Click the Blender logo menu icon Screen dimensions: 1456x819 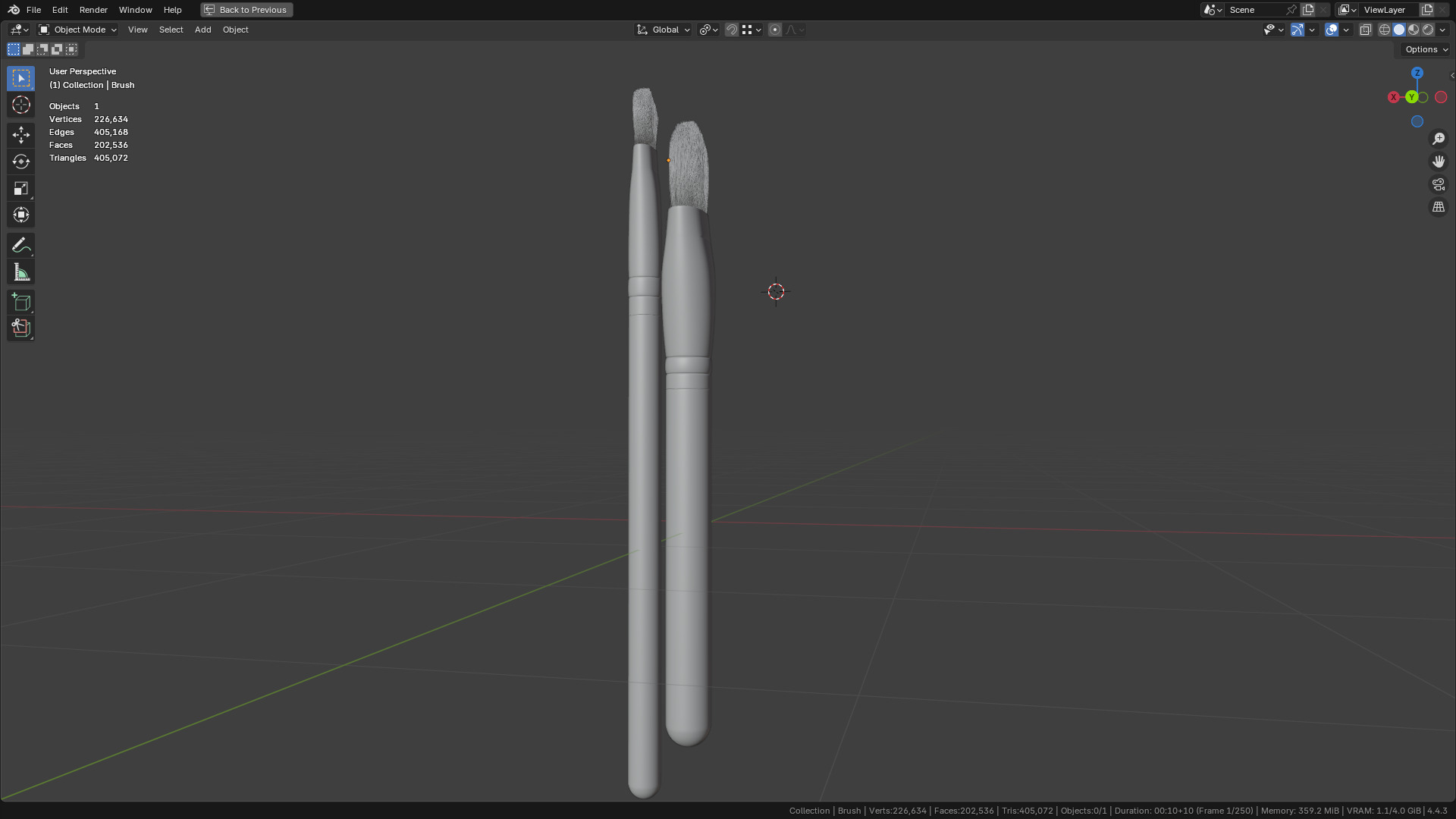point(14,10)
